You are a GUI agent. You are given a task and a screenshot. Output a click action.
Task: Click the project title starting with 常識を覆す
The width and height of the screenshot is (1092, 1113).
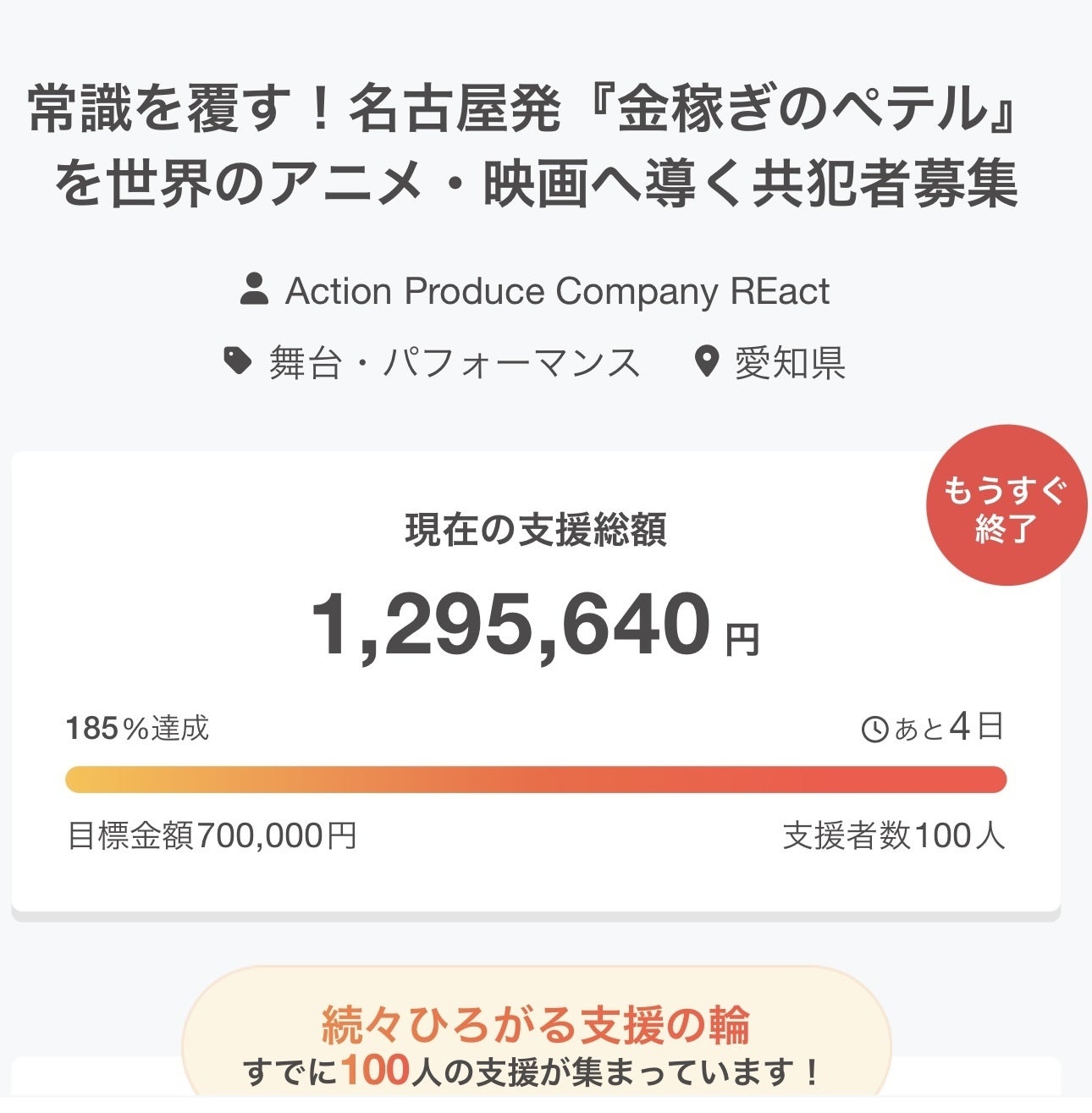point(521,110)
